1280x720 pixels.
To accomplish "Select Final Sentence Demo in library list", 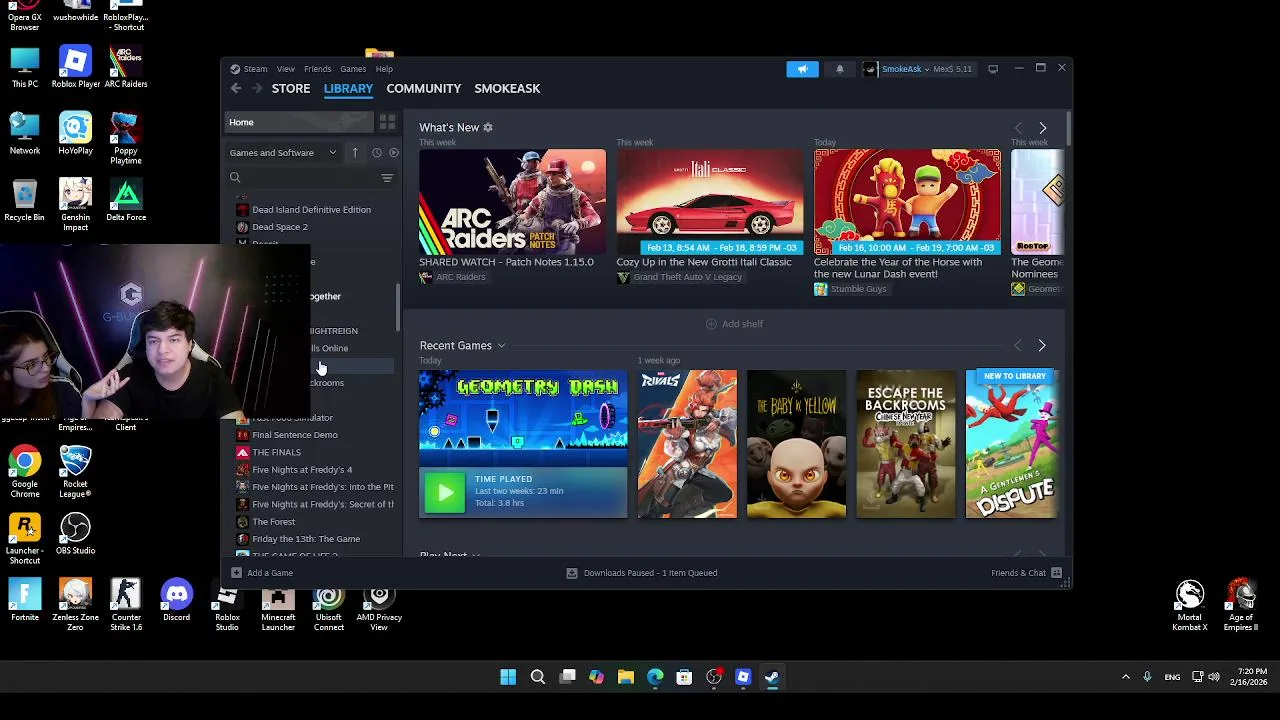I will (295, 435).
